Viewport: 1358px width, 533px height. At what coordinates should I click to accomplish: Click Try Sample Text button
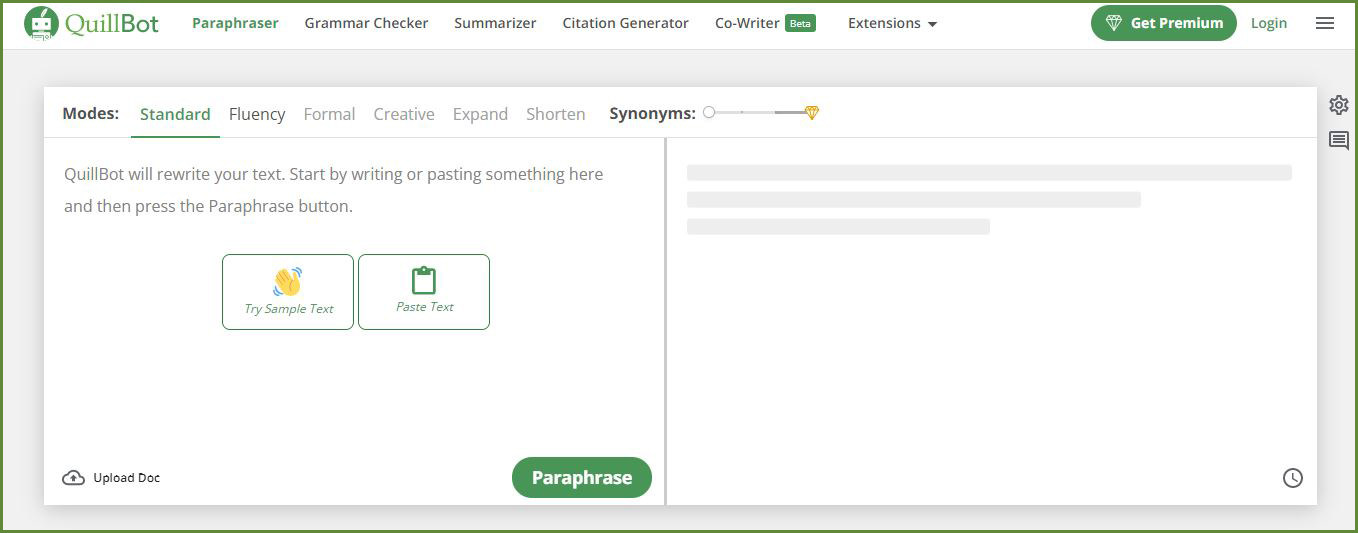[x=288, y=292]
